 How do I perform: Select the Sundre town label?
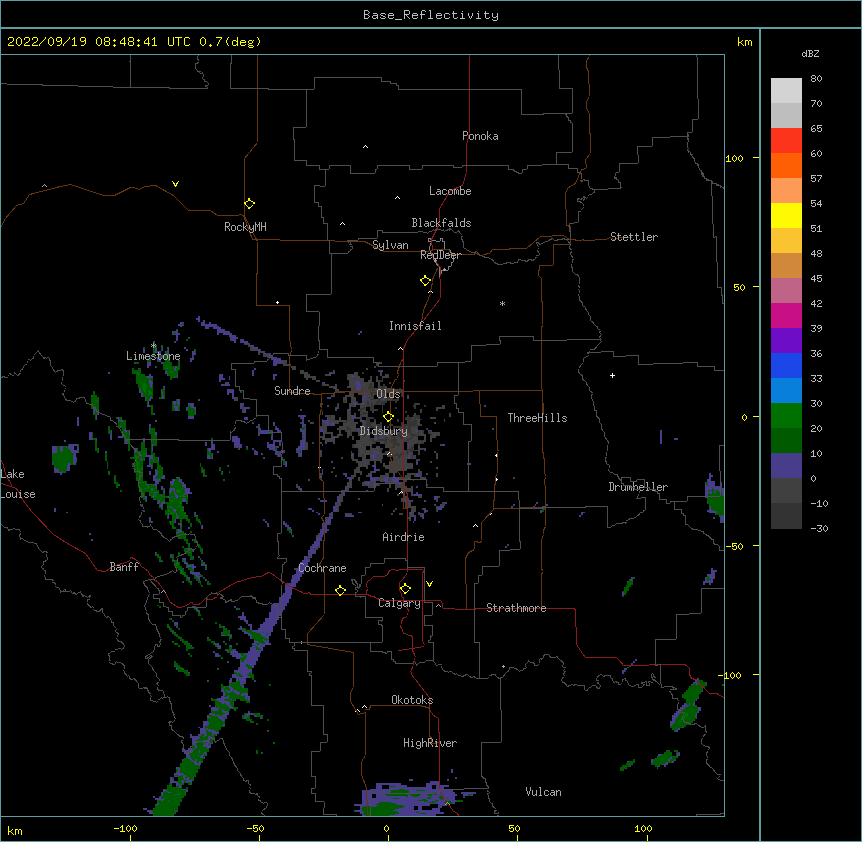tap(292, 391)
